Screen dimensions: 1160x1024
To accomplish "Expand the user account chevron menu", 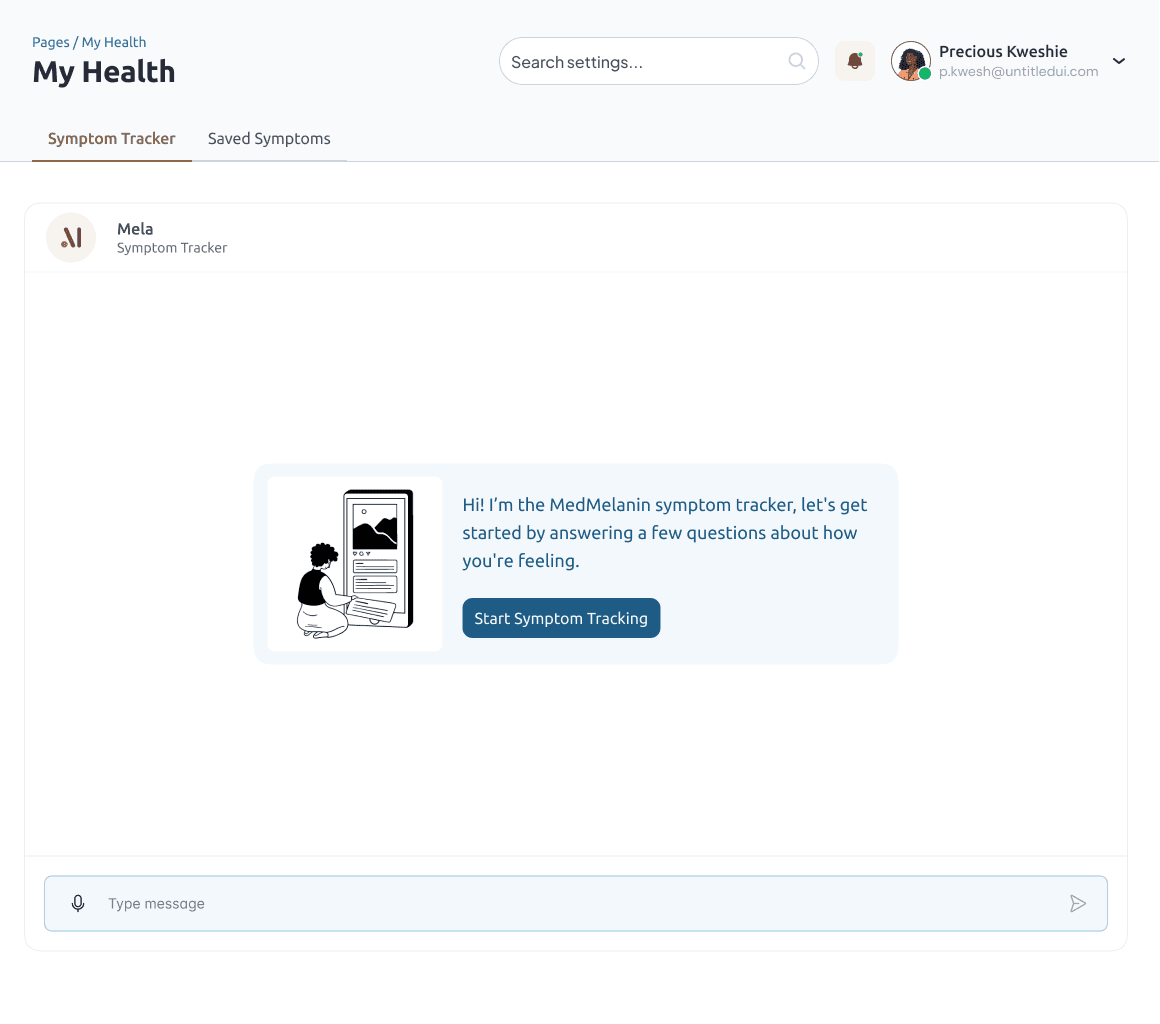I will pyautogui.click(x=1119, y=61).
